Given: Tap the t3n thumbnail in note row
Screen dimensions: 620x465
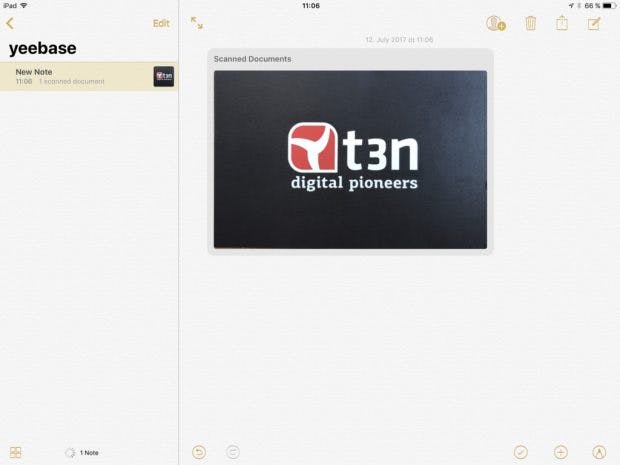Looking at the screenshot, I should pos(164,76).
